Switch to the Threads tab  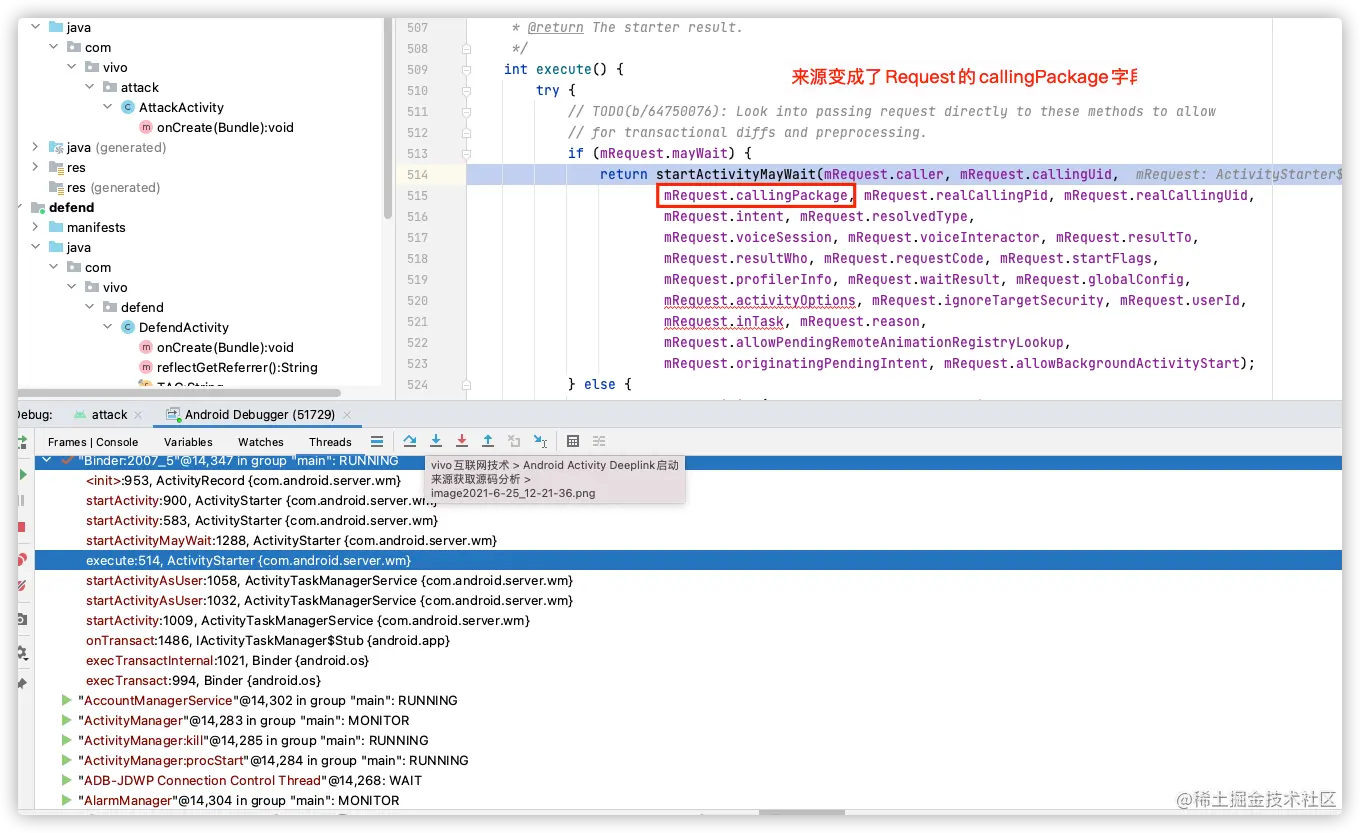(330, 442)
